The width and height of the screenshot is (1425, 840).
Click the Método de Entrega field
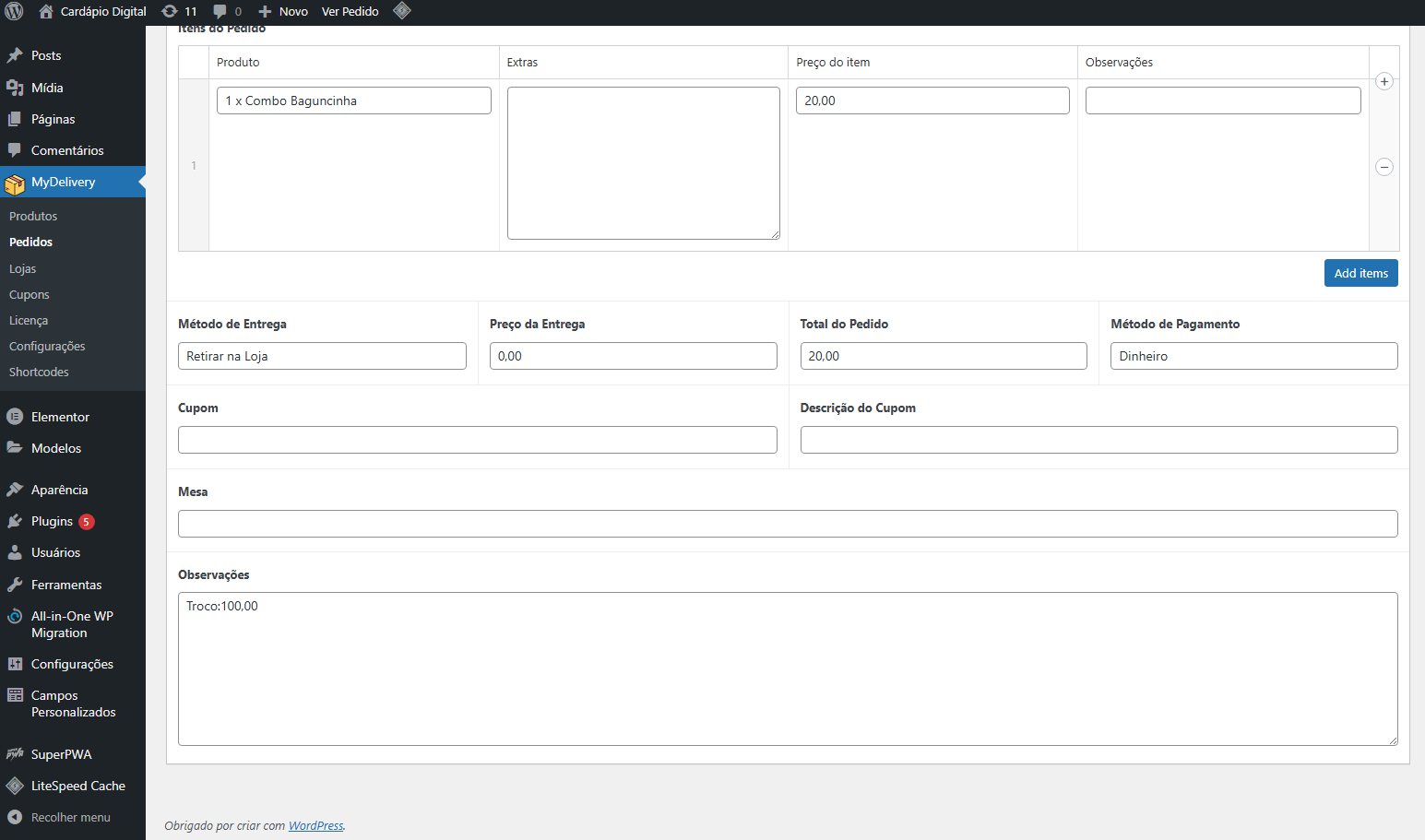[322, 356]
